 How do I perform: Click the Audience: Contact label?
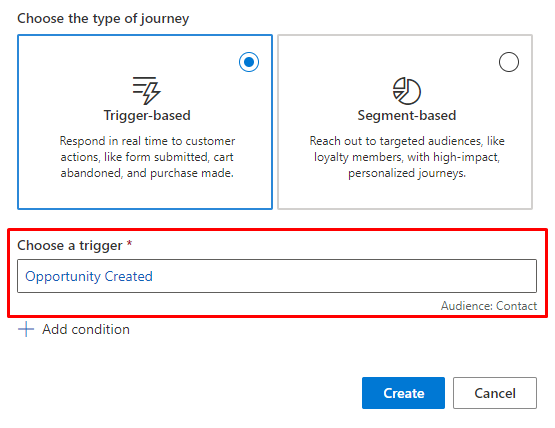pos(489,306)
